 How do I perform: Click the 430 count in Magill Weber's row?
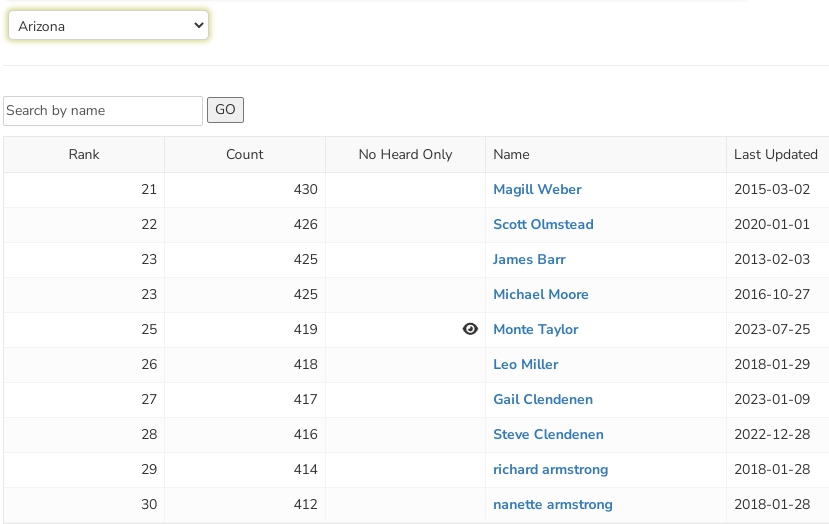[305, 189]
